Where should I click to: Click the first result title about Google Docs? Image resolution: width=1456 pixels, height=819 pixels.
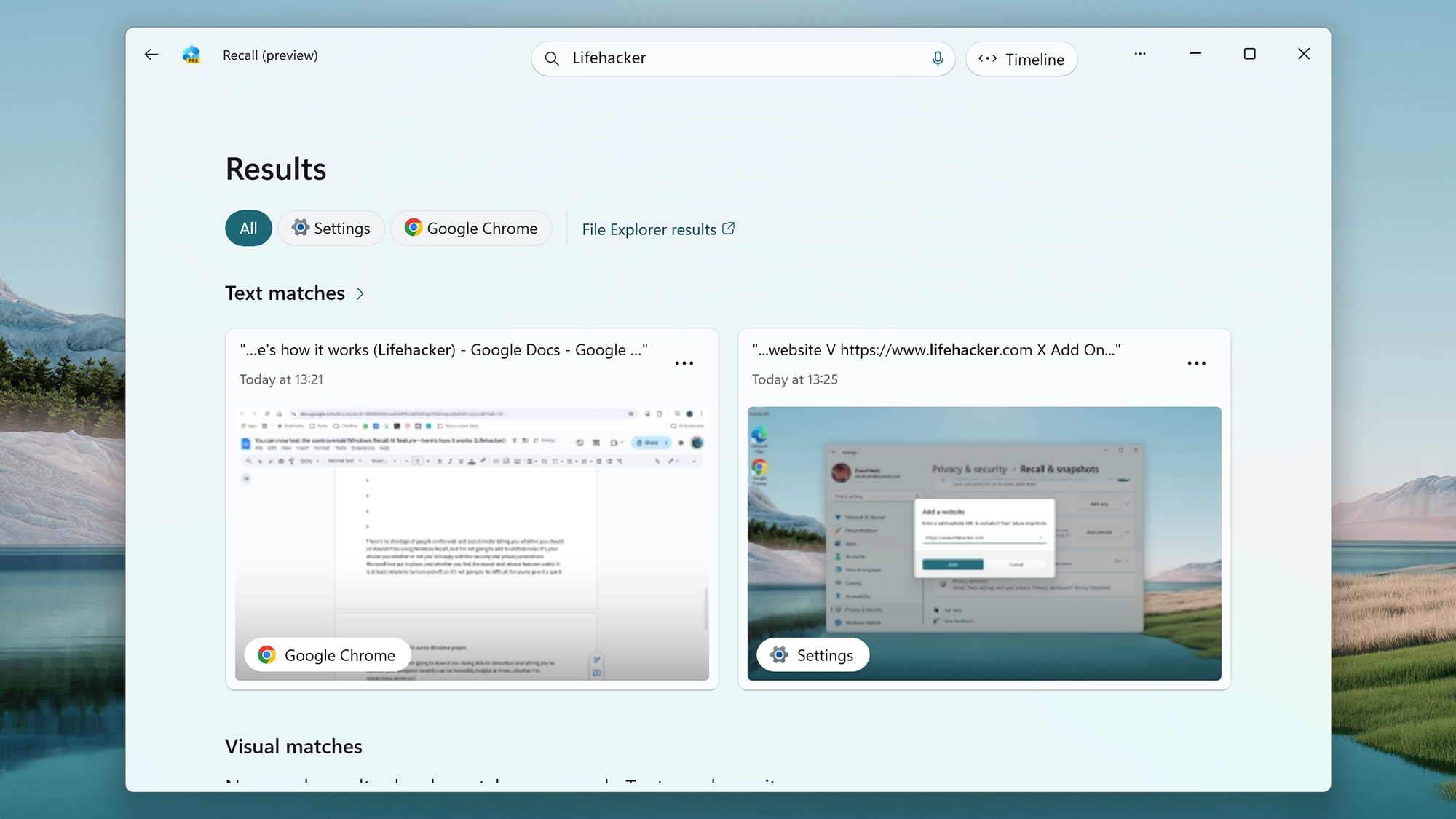[443, 350]
